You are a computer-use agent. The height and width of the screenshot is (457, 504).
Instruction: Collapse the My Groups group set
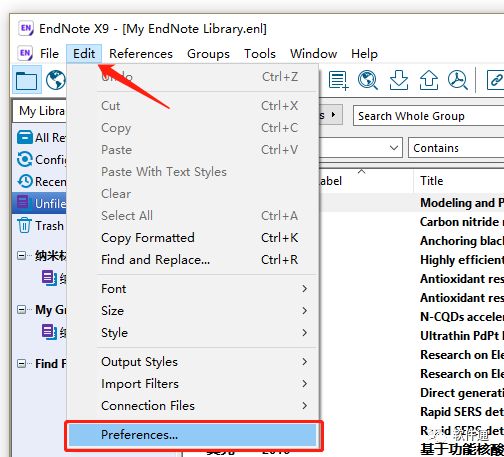click(21, 310)
